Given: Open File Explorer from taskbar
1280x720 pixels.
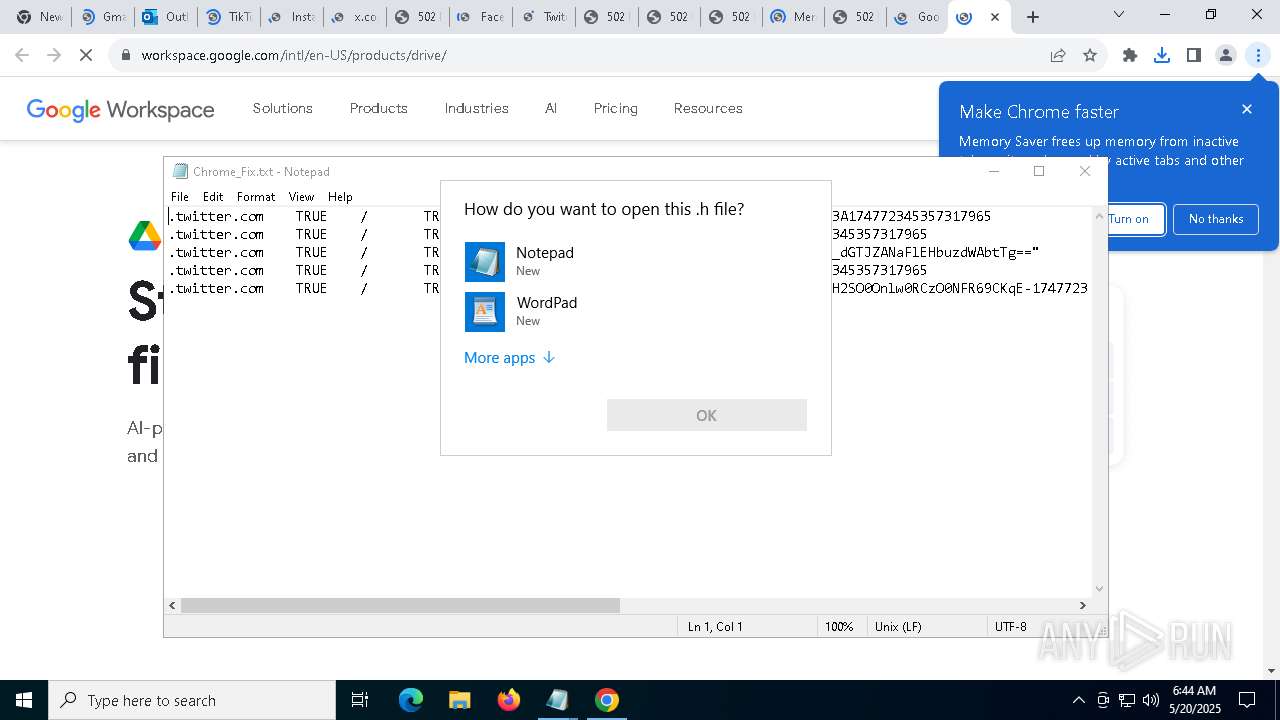Looking at the screenshot, I should pyautogui.click(x=459, y=700).
